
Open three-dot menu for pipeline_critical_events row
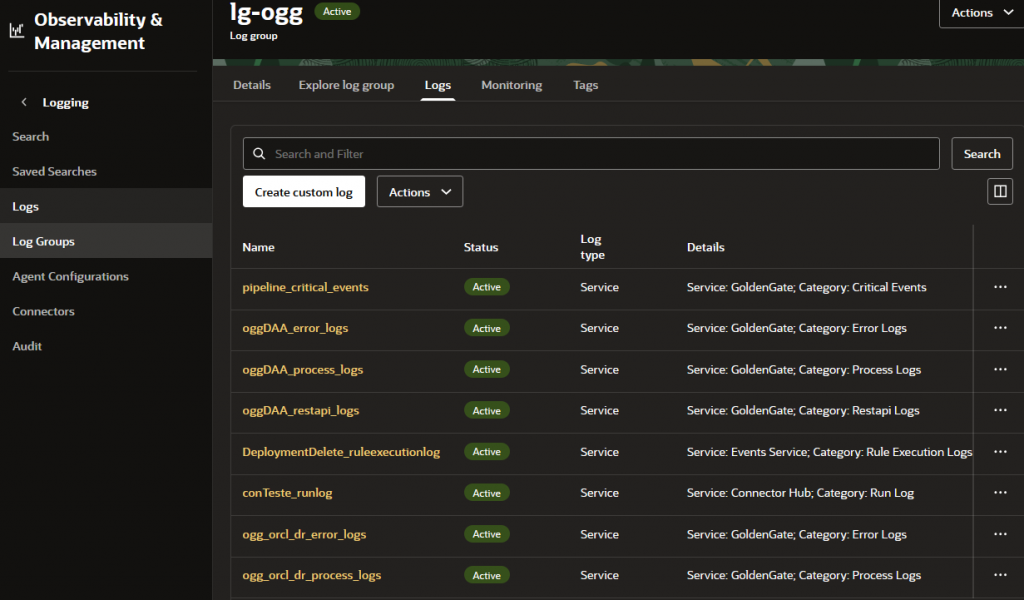coord(999,287)
